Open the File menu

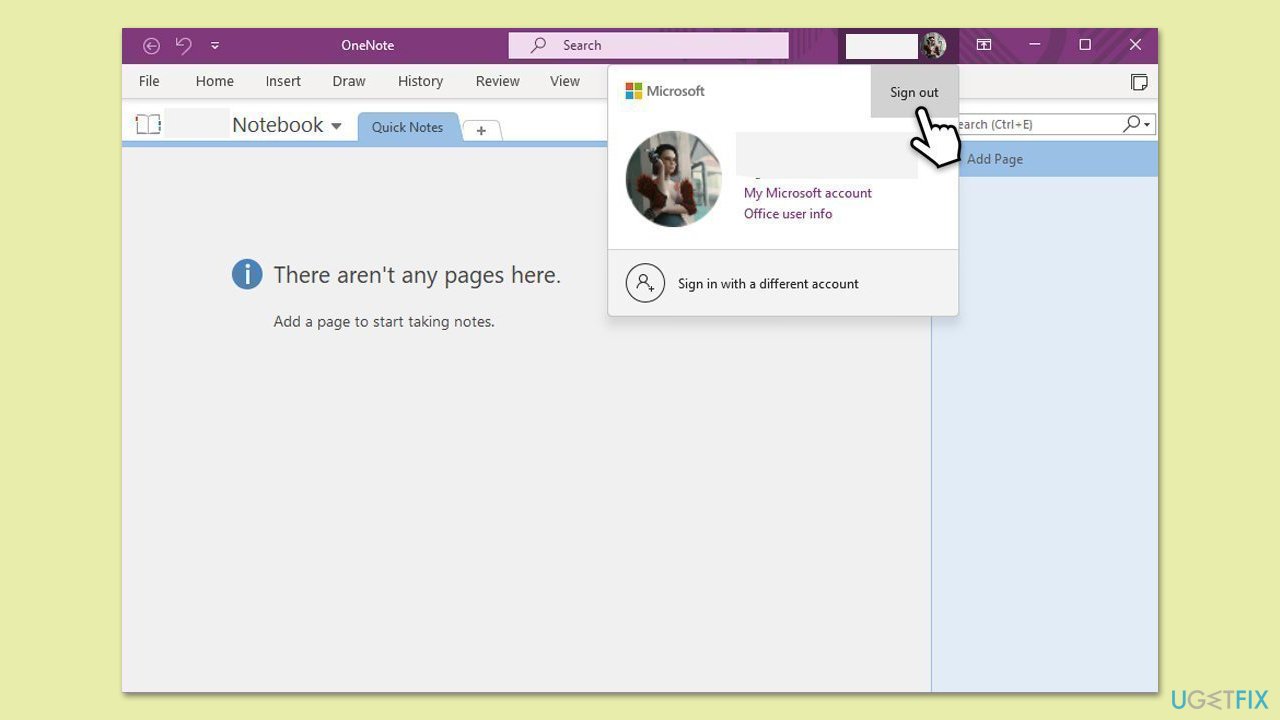pyautogui.click(x=149, y=81)
